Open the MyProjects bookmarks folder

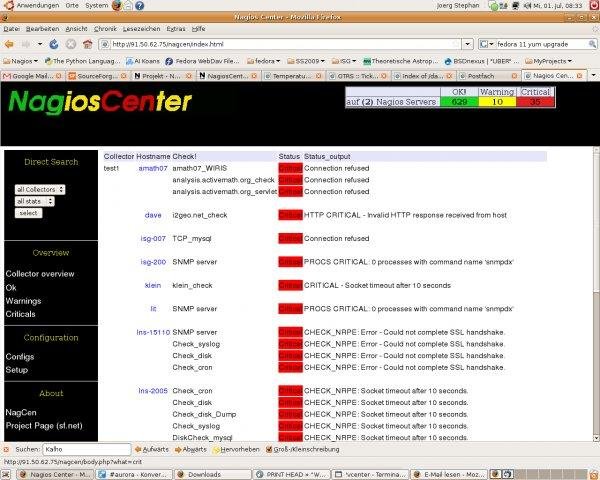pos(548,61)
